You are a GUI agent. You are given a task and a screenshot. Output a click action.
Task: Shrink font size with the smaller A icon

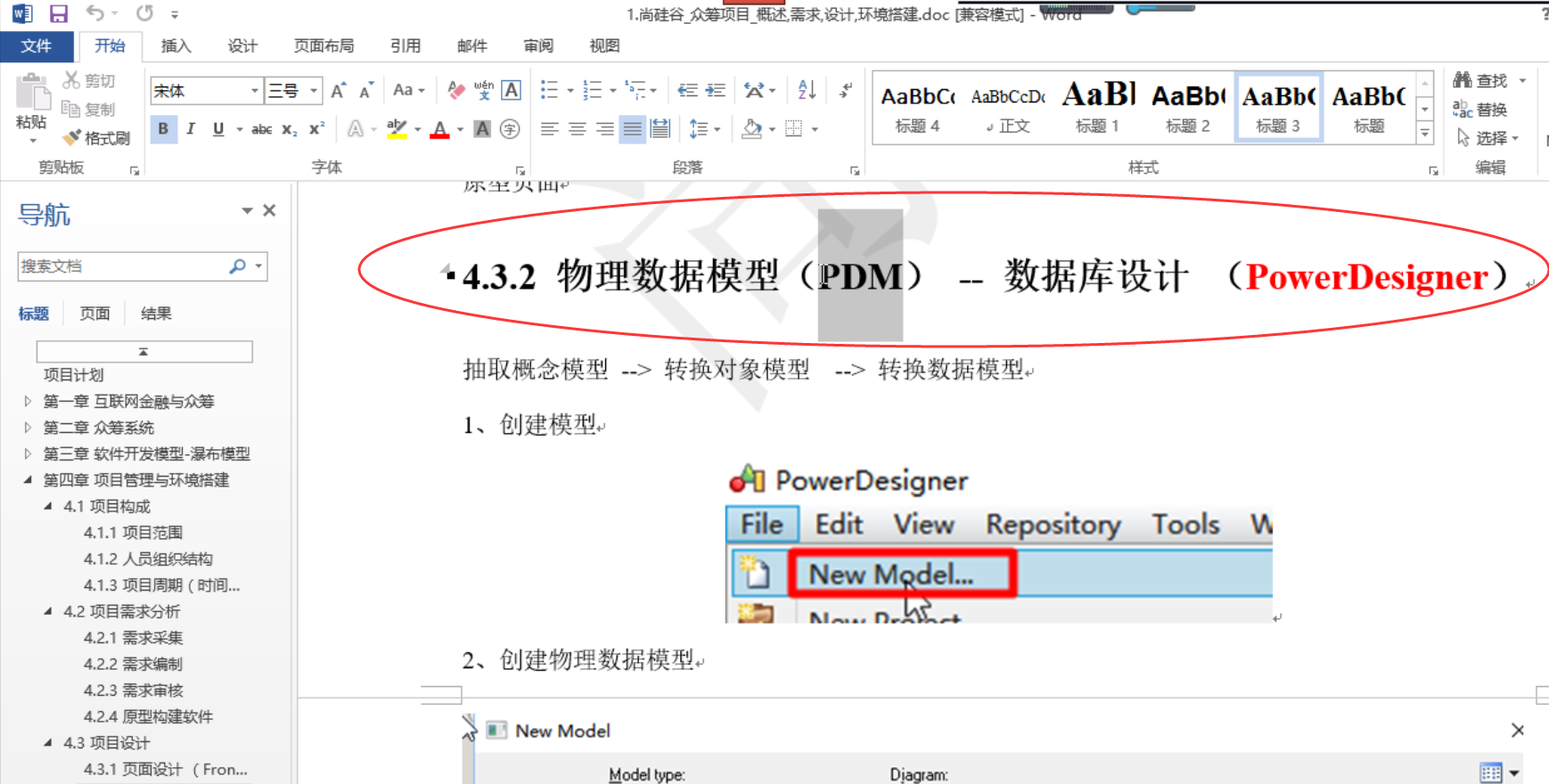[x=366, y=90]
